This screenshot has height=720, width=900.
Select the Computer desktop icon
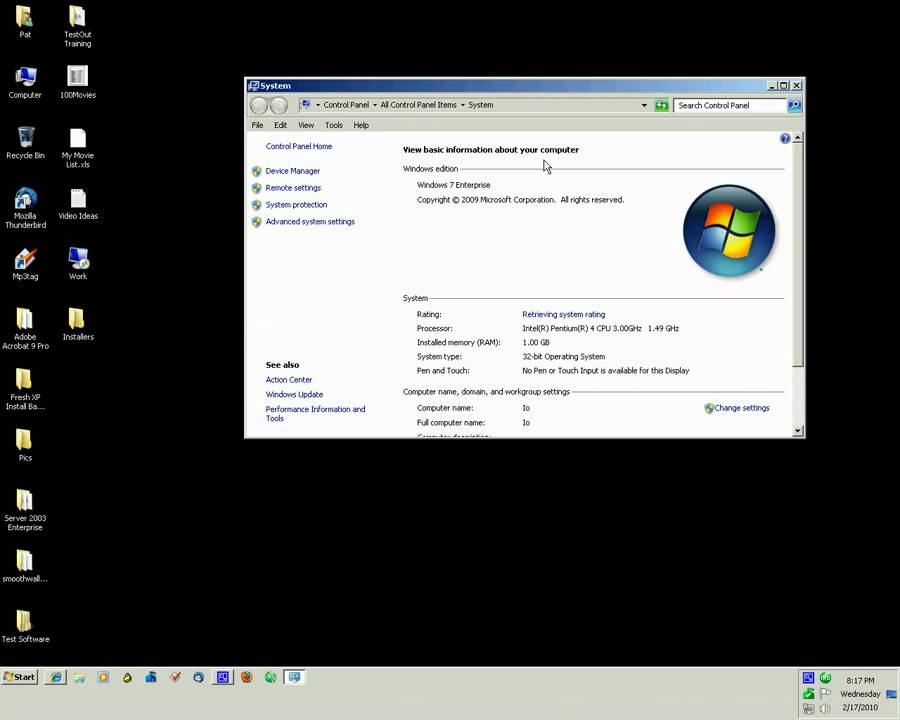25,82
